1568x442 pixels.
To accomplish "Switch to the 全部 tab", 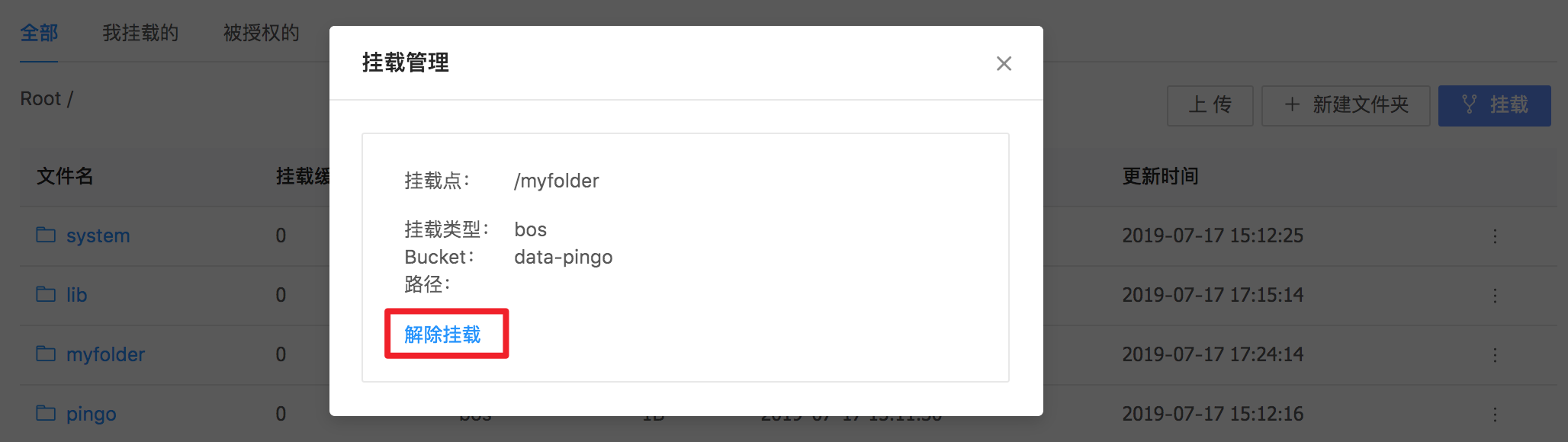I will click(39, 33).
